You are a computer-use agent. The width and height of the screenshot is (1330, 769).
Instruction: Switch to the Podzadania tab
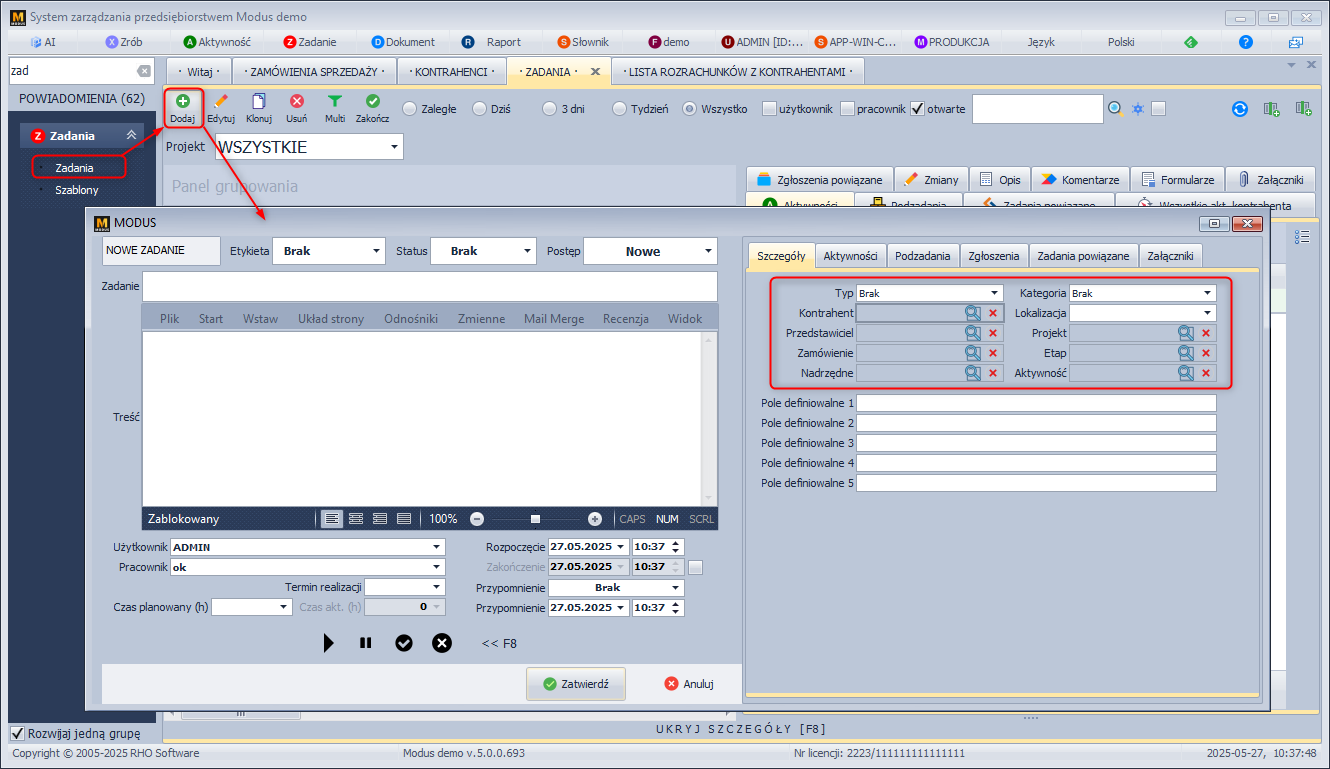point(922,256)
